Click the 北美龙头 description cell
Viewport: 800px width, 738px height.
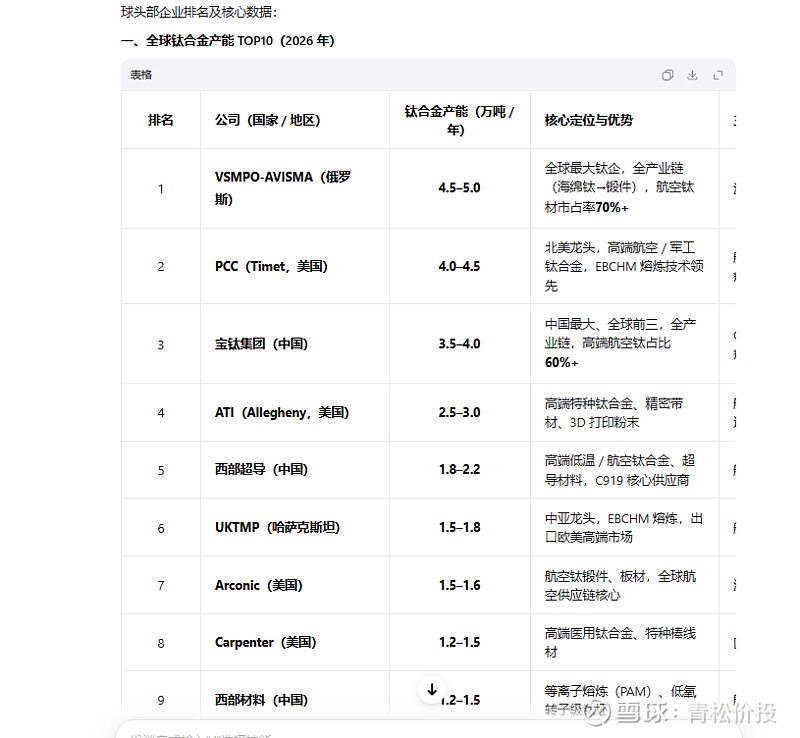click(624, 266)
